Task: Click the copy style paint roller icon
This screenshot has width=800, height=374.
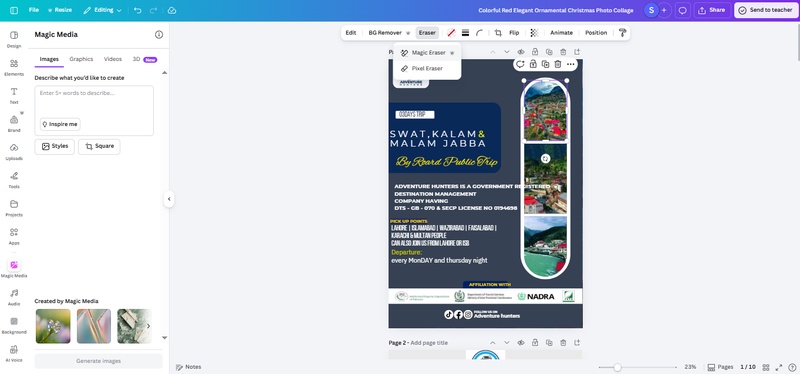Action: click(622, 33)
